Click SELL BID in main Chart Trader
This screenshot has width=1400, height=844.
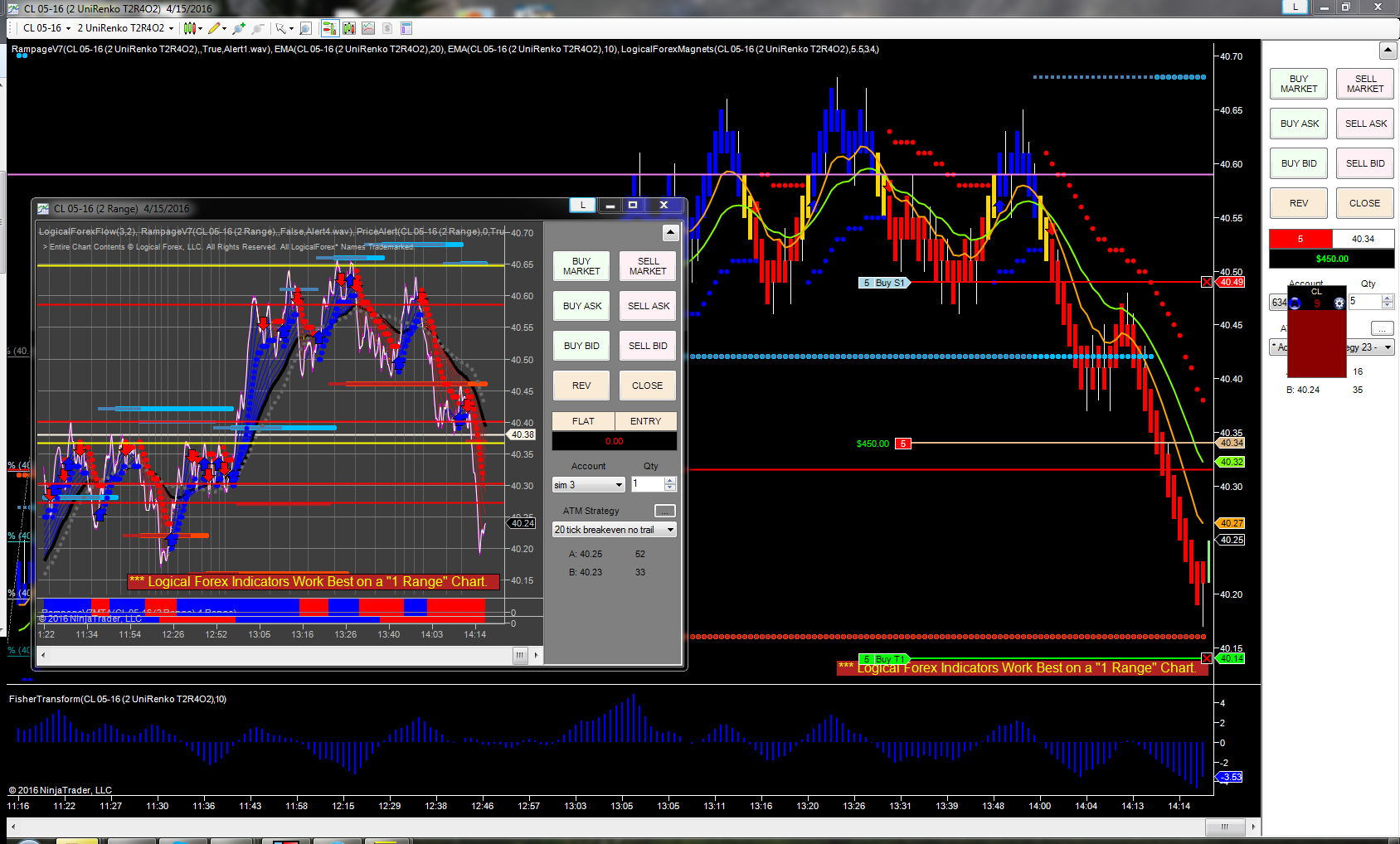pos(1365,163)
